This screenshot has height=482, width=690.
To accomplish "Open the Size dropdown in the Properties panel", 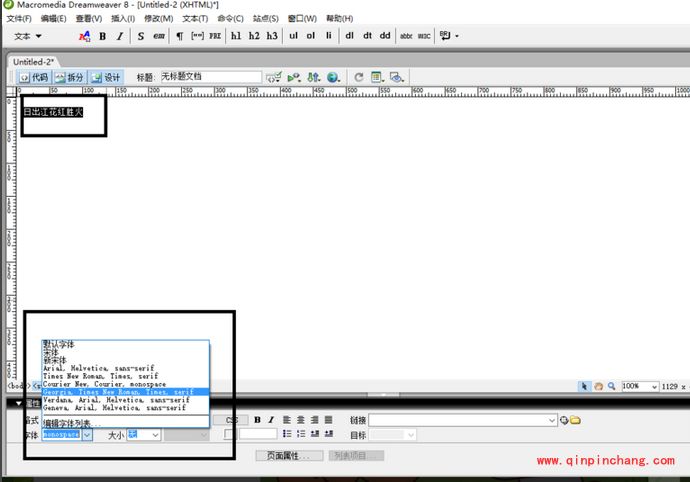I will coord(155,435).
